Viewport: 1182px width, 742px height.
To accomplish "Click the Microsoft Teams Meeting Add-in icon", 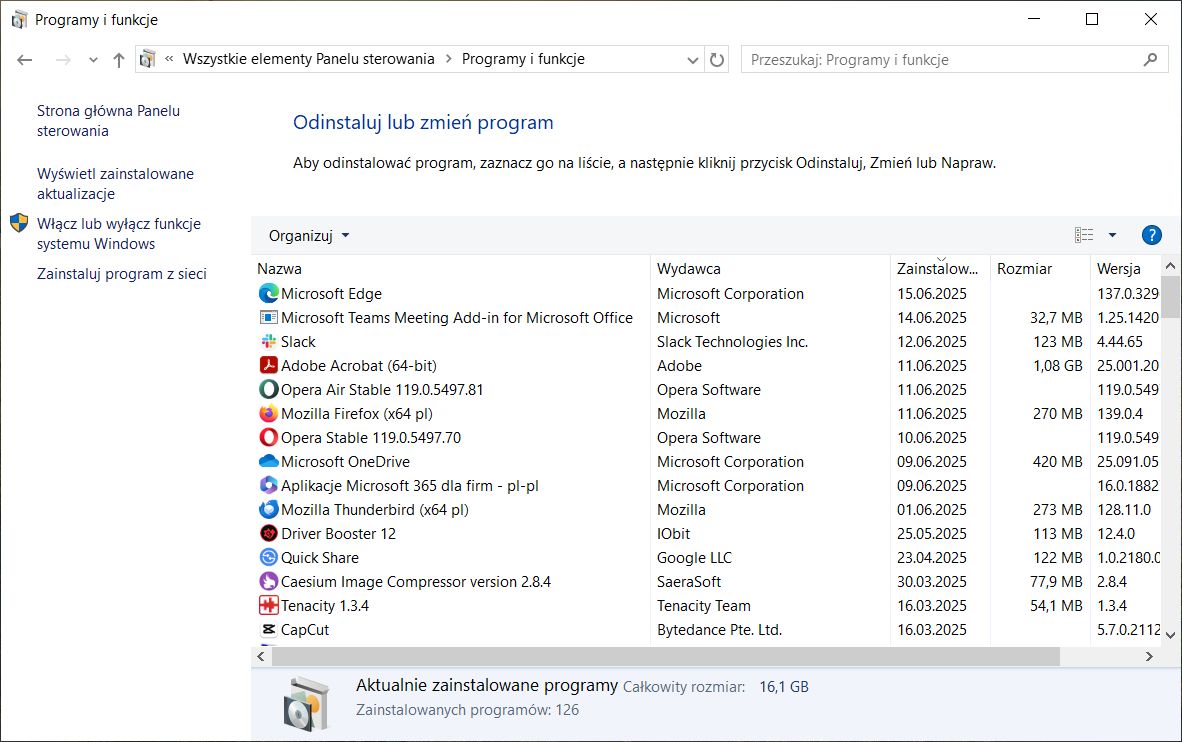I will [268, 317].
